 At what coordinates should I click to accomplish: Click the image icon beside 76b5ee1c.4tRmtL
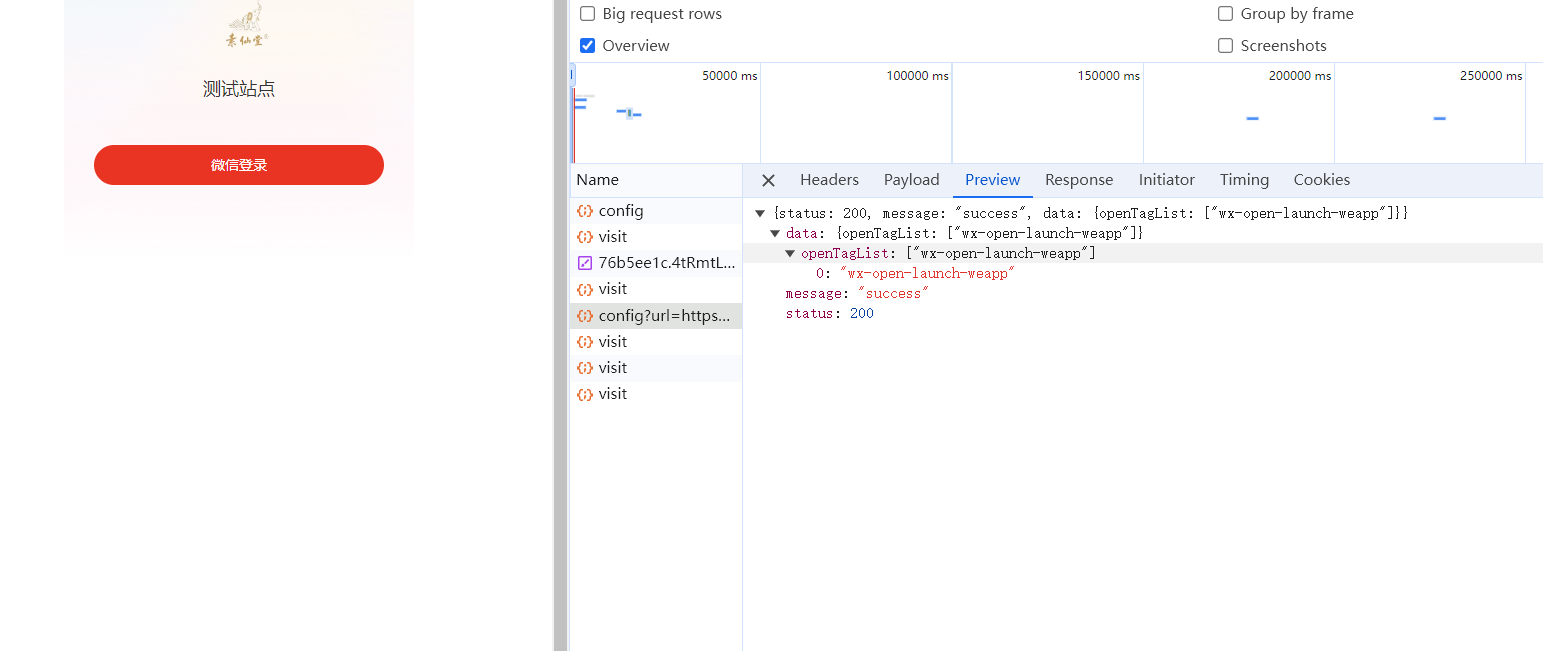585,263
